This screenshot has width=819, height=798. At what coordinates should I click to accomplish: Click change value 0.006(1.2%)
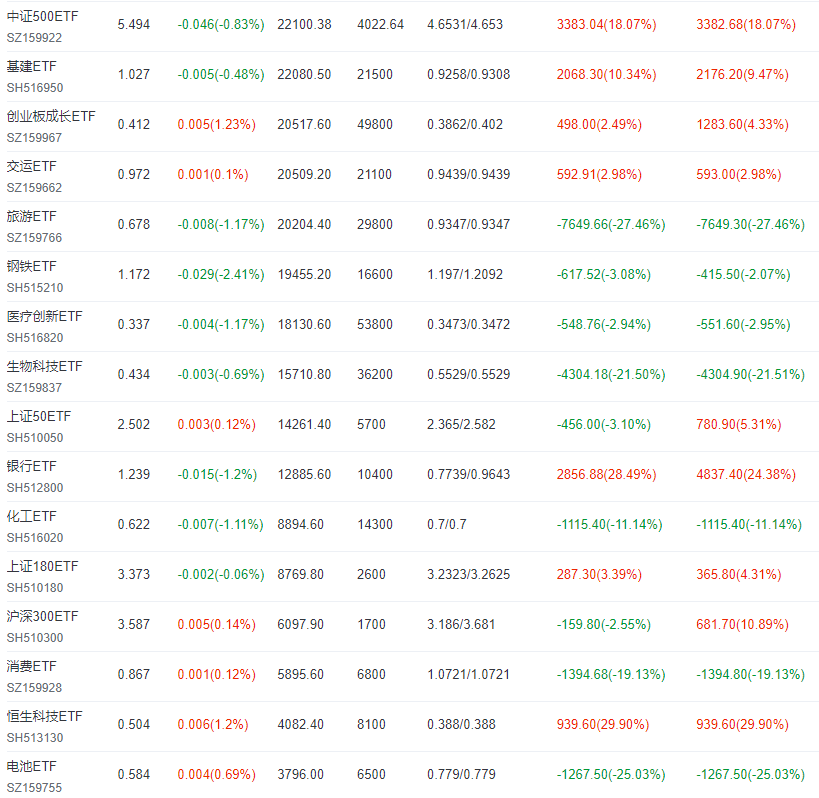point(213,725)
